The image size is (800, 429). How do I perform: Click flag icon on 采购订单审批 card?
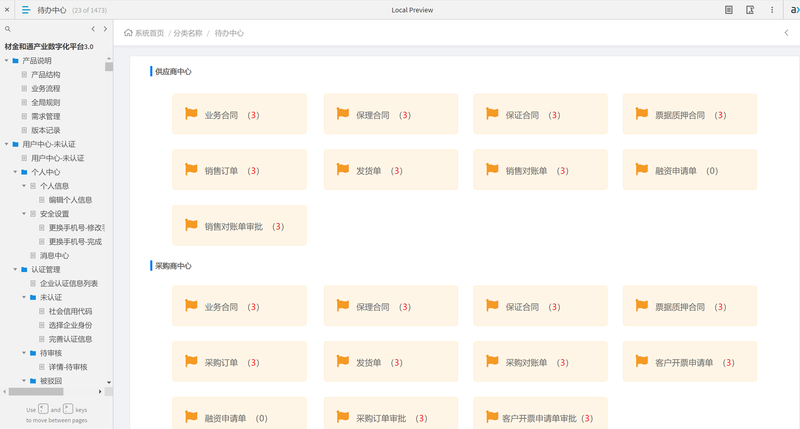(x=342, y=416)
